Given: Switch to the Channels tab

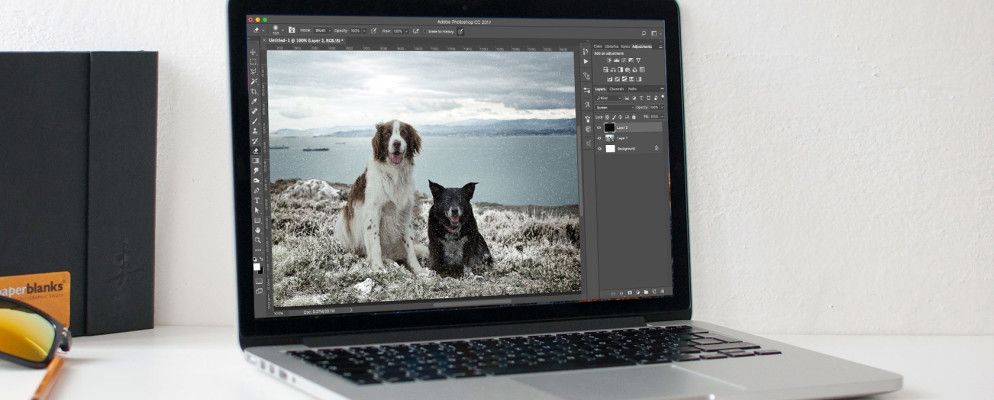Looking at the screenshot, I should (x=617, y=89).
